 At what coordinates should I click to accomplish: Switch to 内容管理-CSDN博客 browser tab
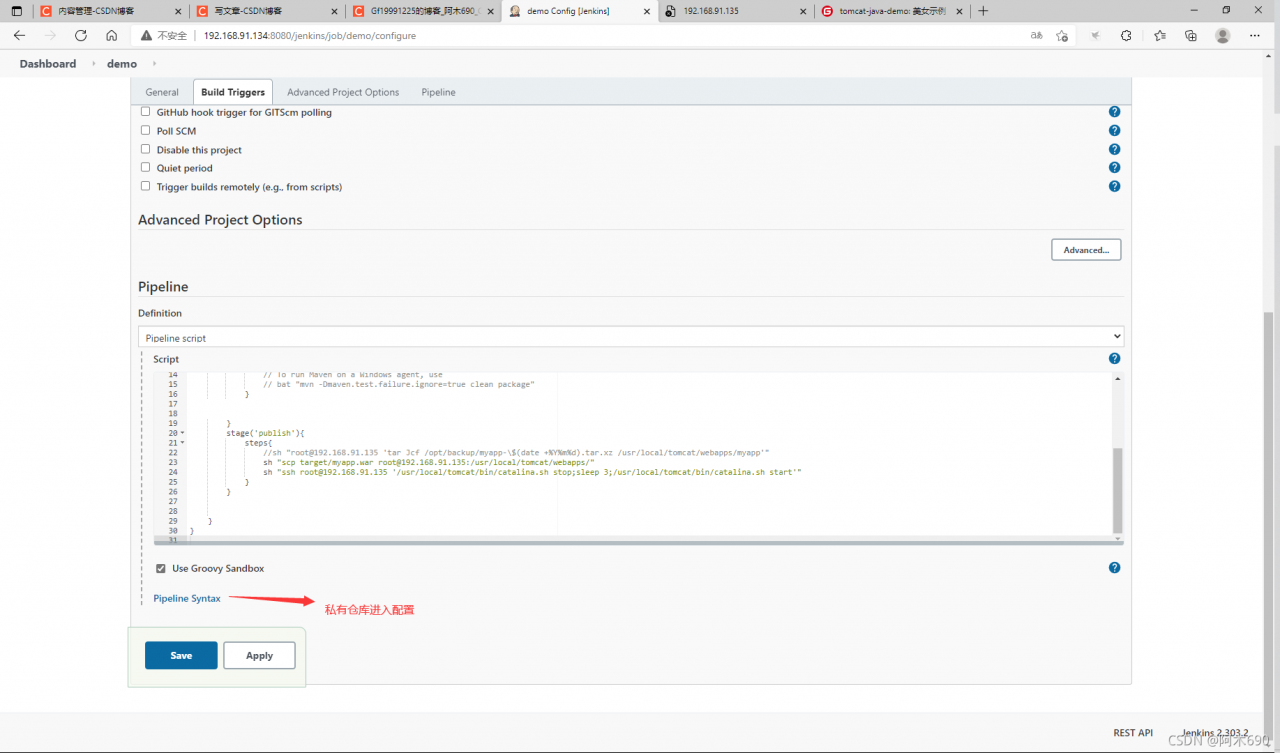(111, 11)
